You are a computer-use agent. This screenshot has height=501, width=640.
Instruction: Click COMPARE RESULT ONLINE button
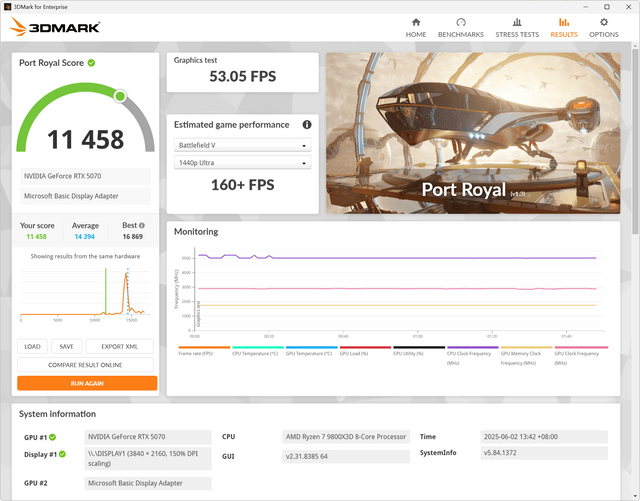[85, 365]
